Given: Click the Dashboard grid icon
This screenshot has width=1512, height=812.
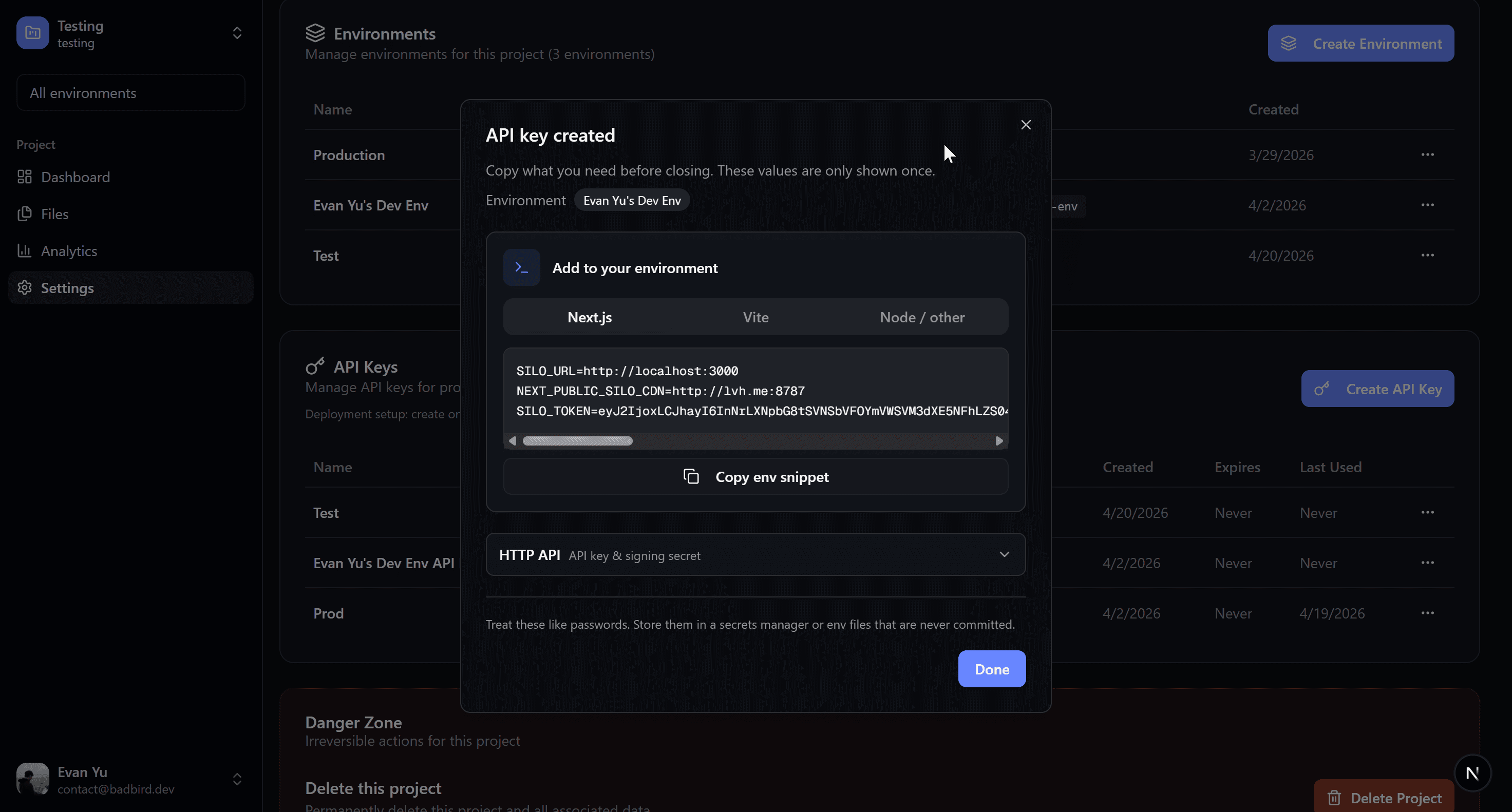Looking at the screenshot, I should (x=25, y=177).
